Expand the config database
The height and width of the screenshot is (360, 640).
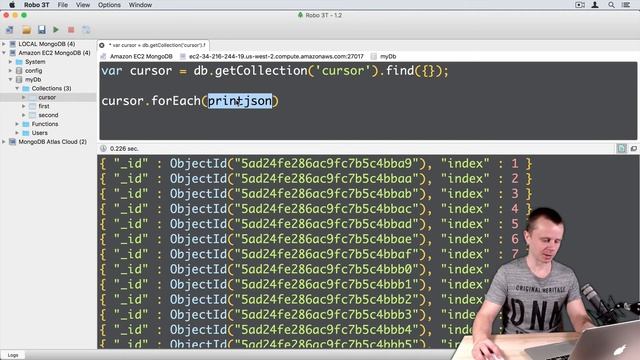coord(11,71)
